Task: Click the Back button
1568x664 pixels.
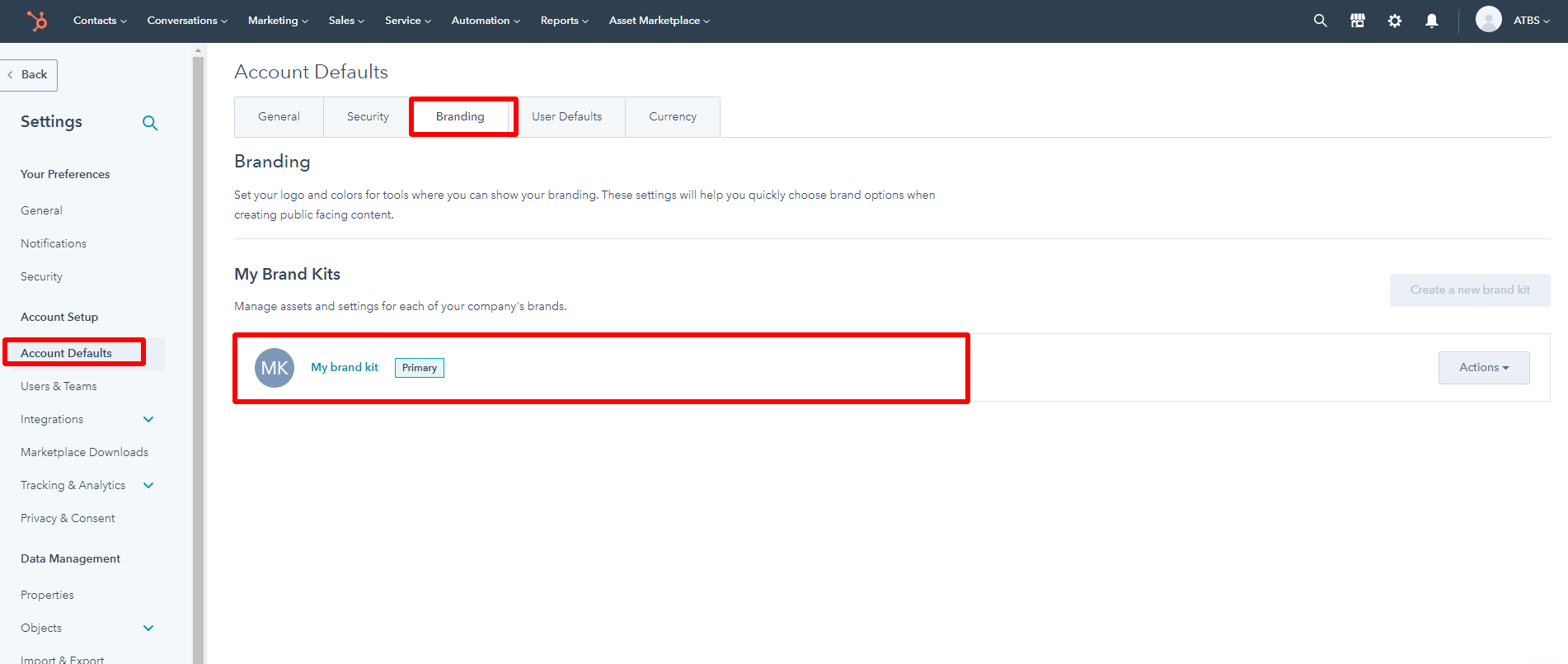Action: click(29, 75)
